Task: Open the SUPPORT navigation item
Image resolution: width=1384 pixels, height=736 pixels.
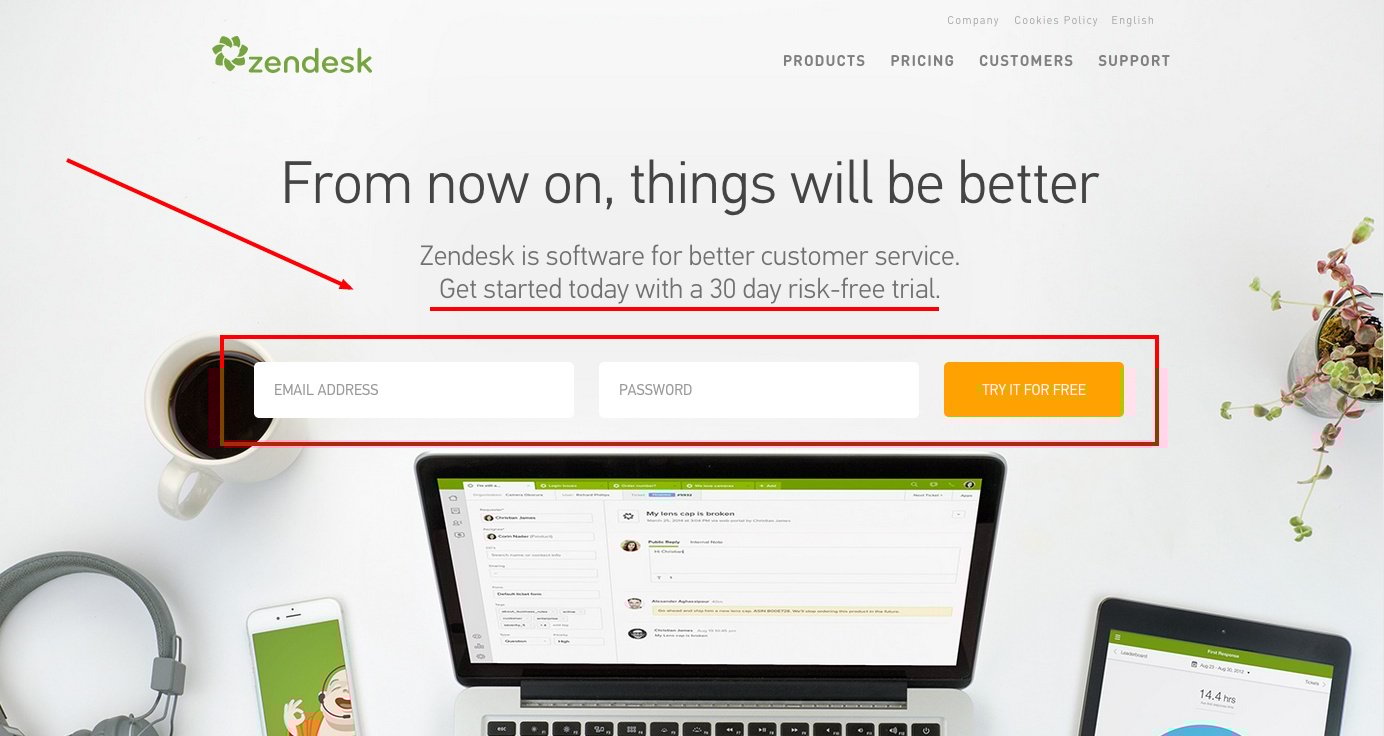Action: click(x=1134, y=61)
